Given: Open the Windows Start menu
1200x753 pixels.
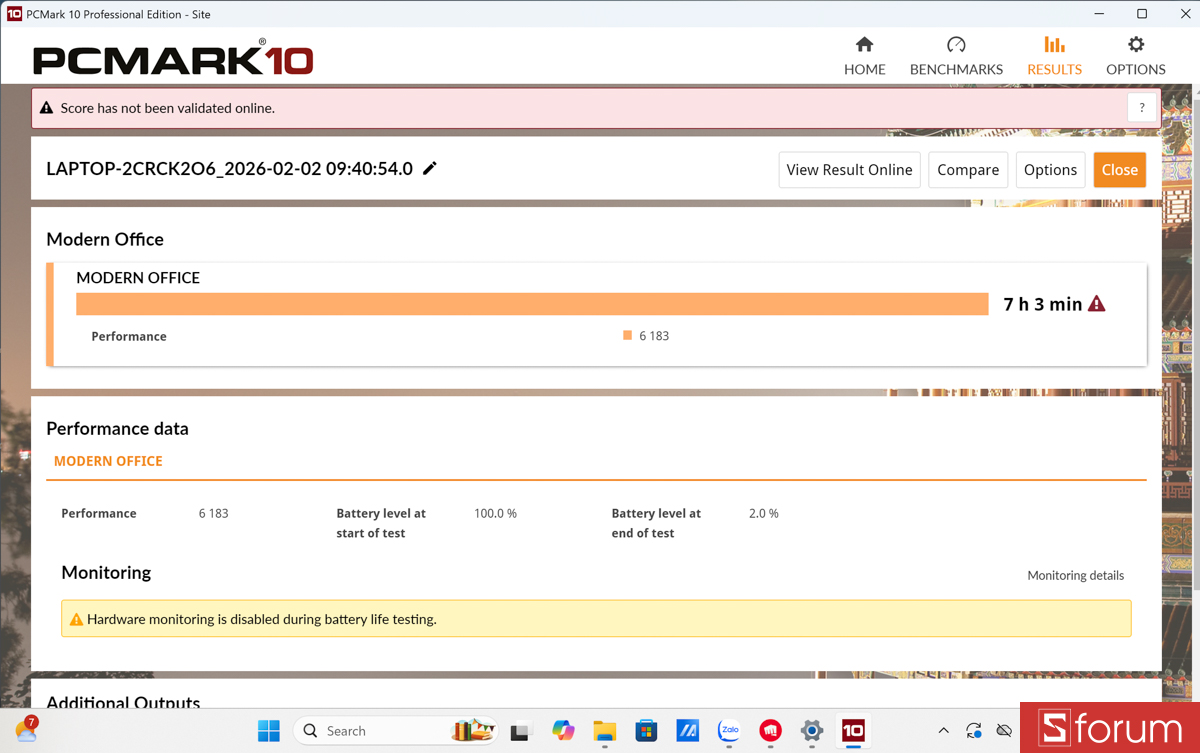Looking at the screenshot, I should pyautogui.click(x=269, y=731).
